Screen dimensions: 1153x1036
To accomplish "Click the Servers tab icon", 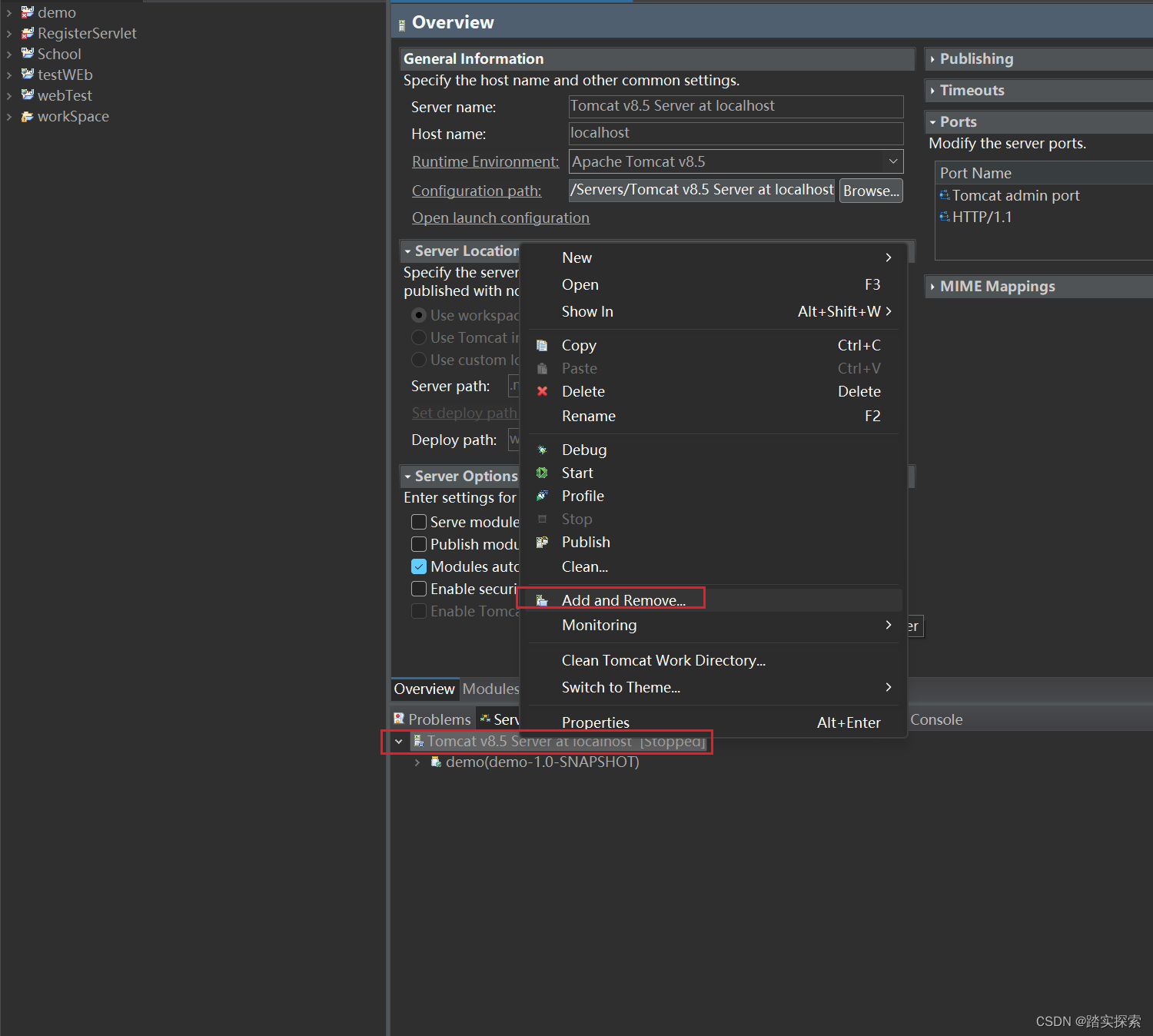I will coord(485,719).
